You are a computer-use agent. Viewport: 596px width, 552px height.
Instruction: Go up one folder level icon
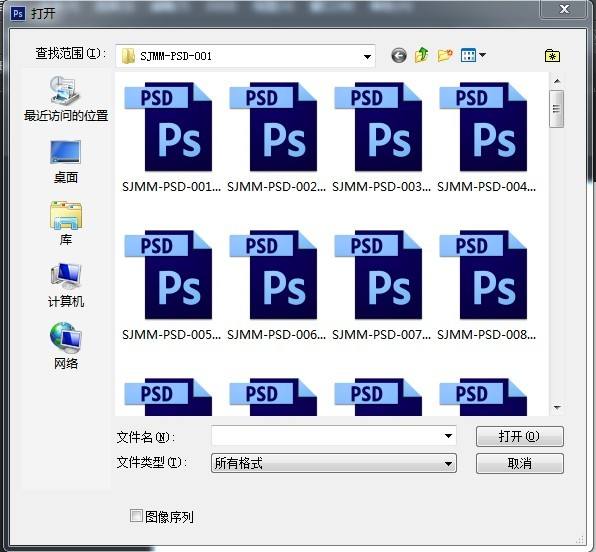pos(422,55)
